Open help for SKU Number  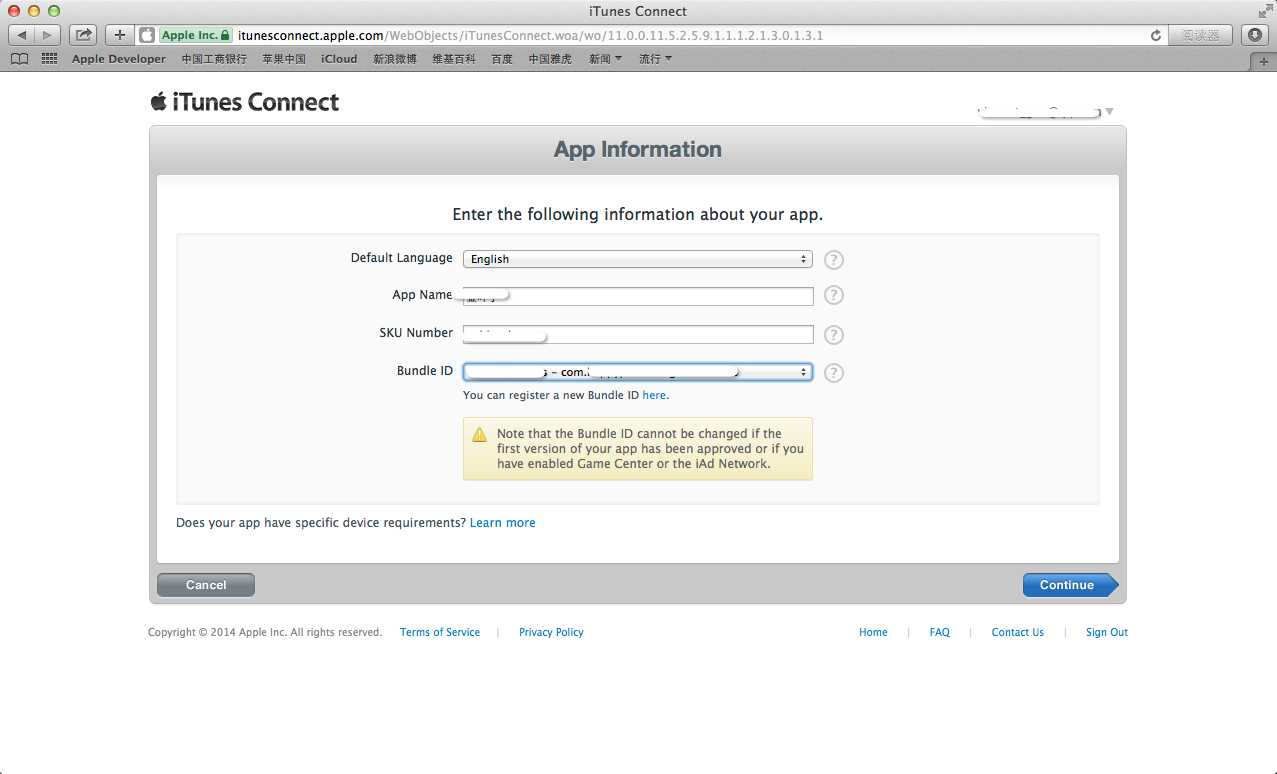click(834, 335)
